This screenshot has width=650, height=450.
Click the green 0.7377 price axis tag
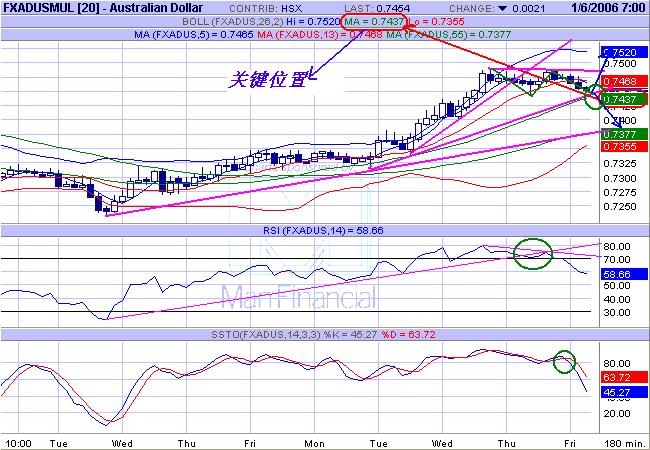coord(624,134)
